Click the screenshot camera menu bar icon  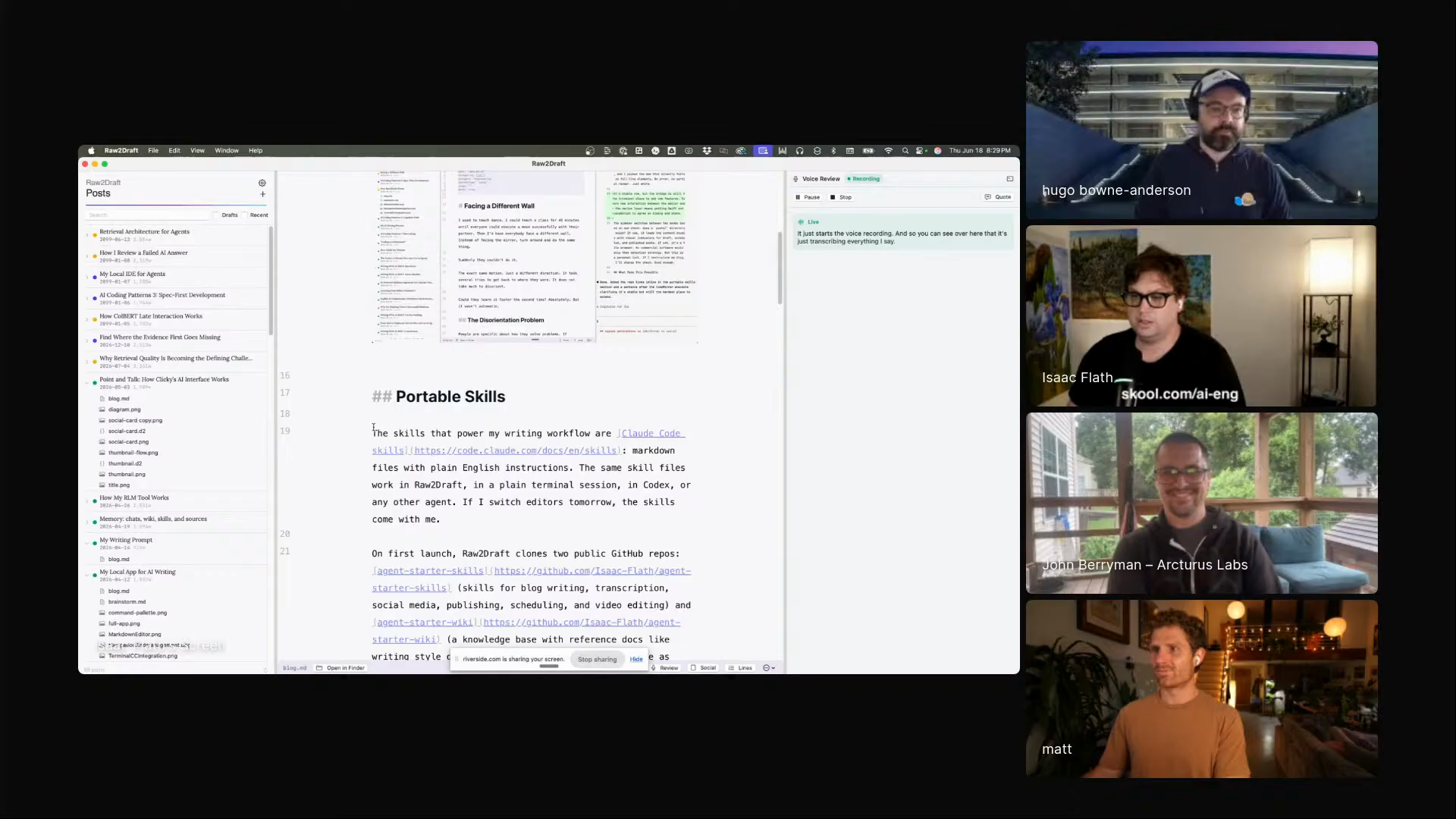tap(689, 151)
